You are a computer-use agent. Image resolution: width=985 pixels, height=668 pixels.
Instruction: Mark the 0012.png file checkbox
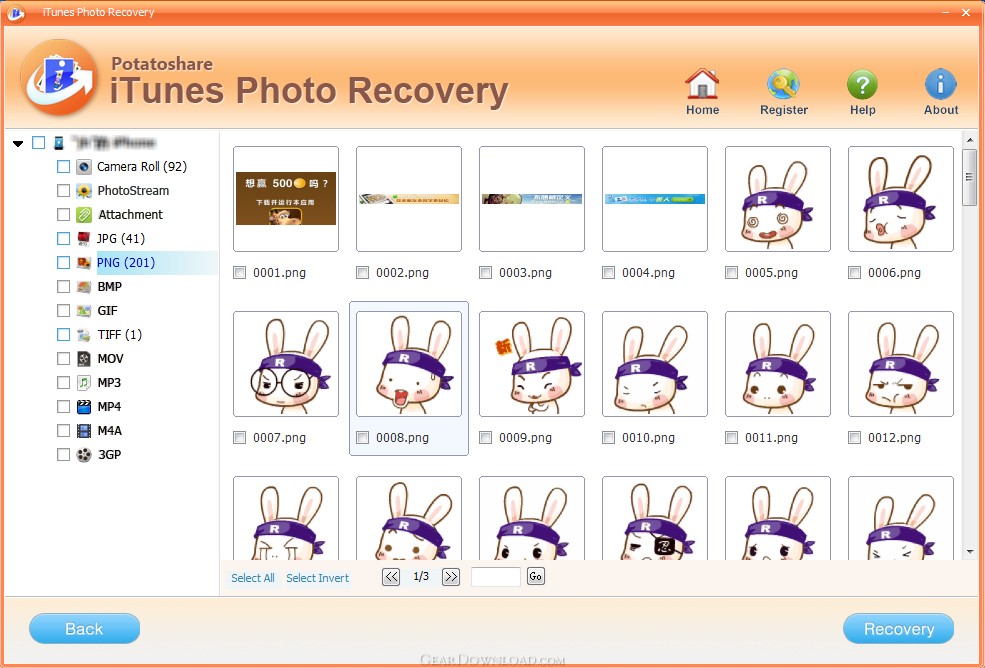pos(854,437)
